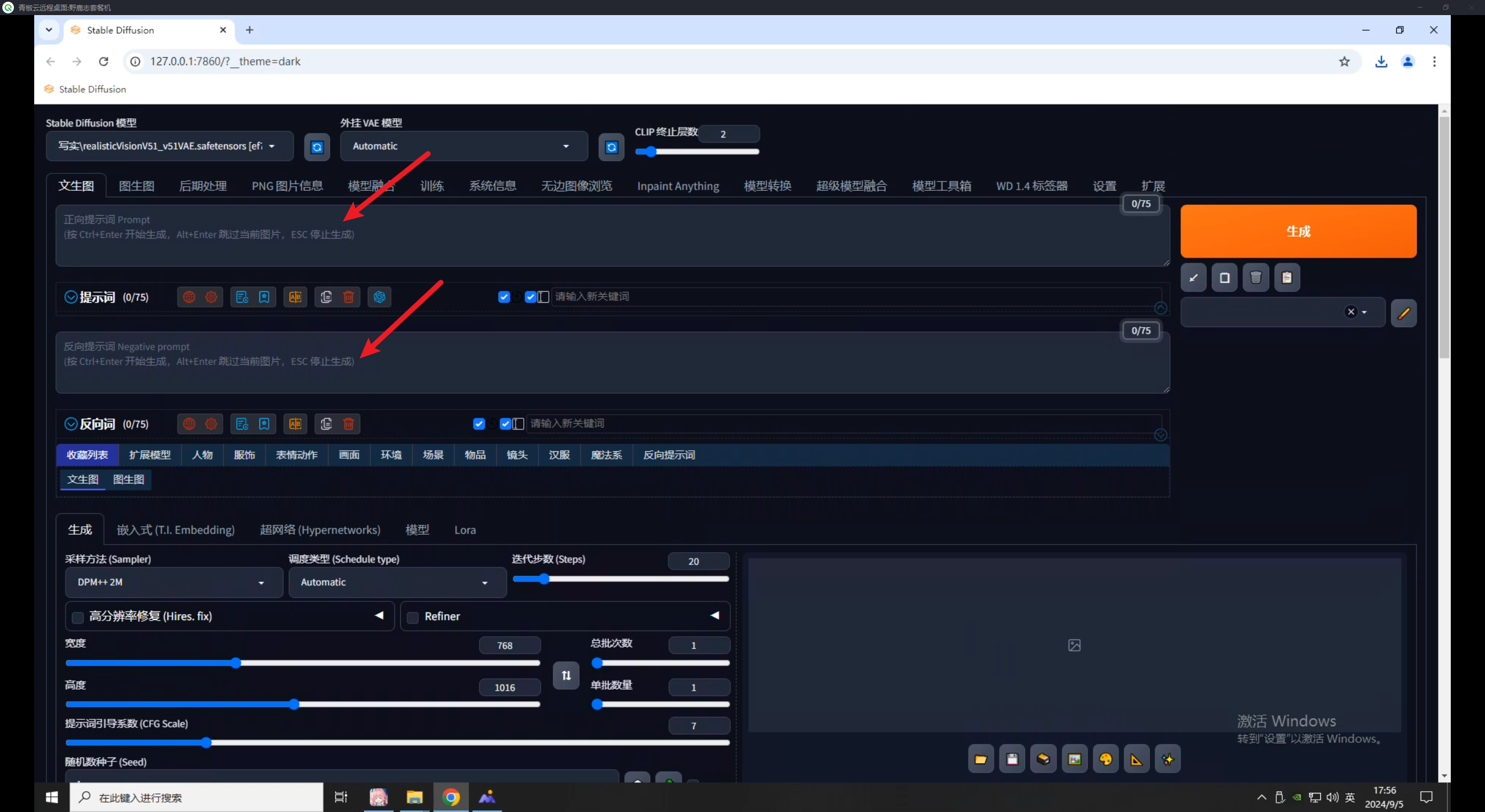Collapse the 提示词 section circle chevron
1485x812 pixels.
pos(71,297)
